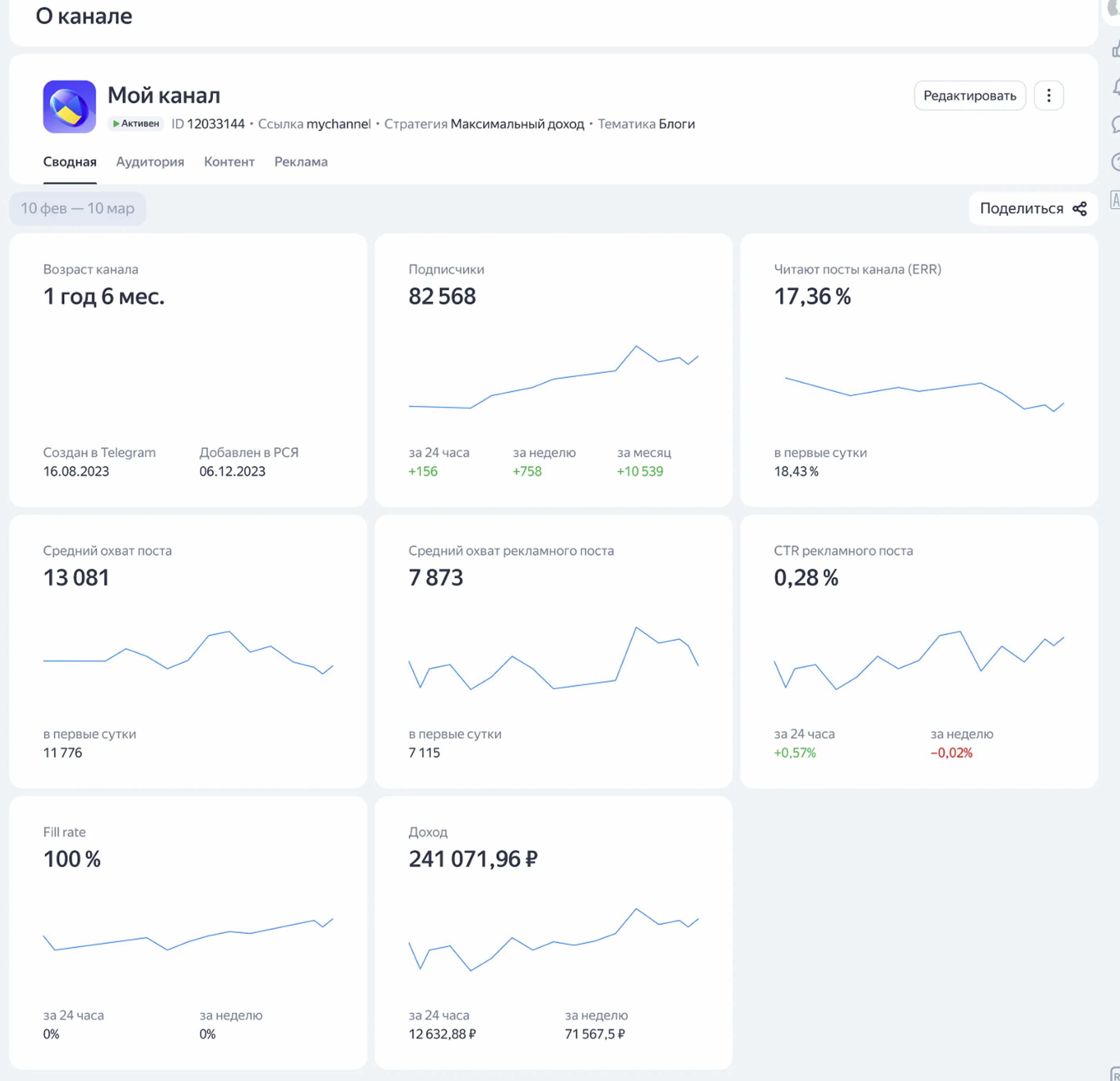Open the chat bubble icon in sidebar
Screen dimensions: 1120x1081
pyautogui.click(x=1116, y=125)
